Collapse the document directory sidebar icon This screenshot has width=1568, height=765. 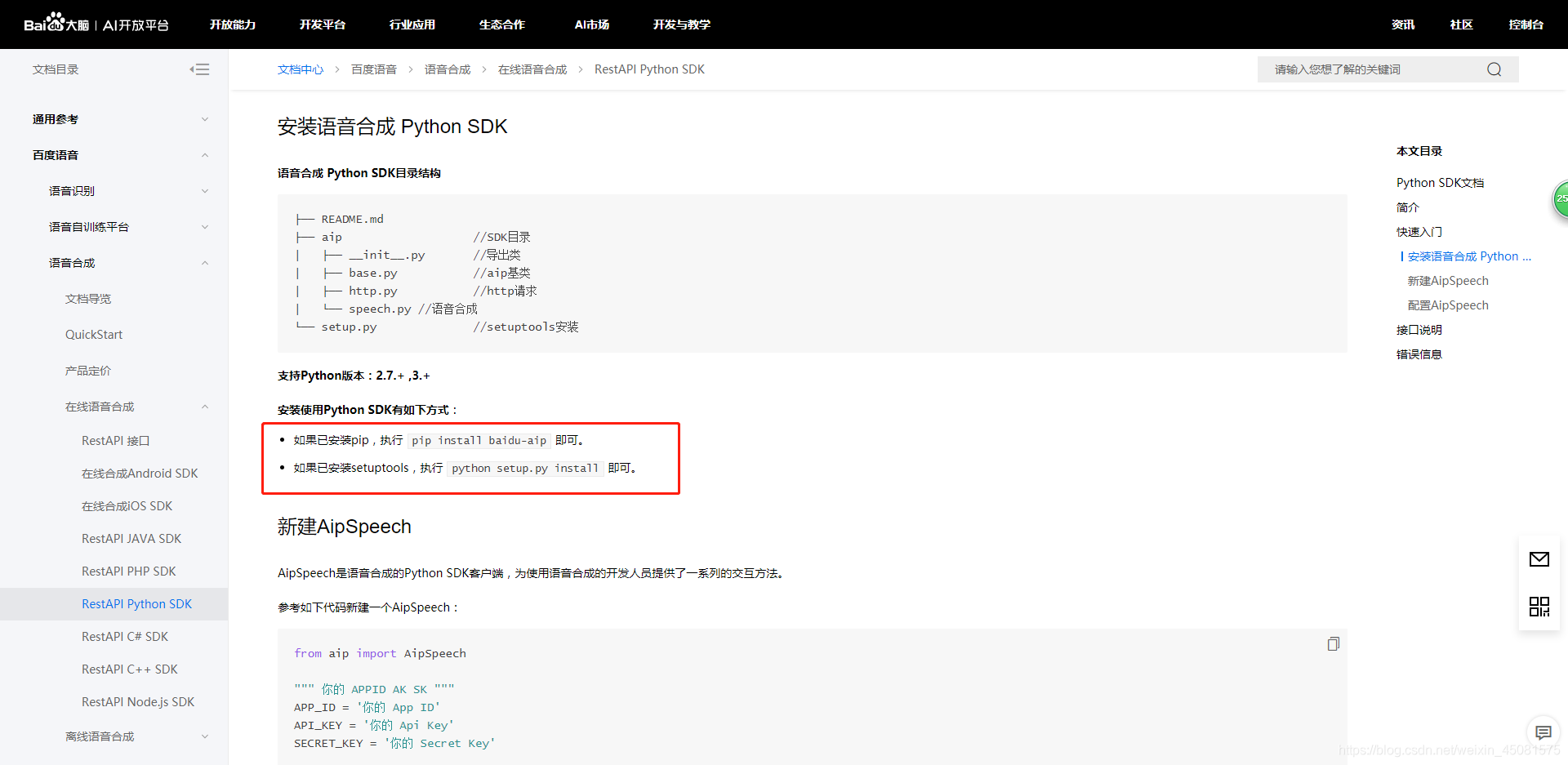point(199,69)
